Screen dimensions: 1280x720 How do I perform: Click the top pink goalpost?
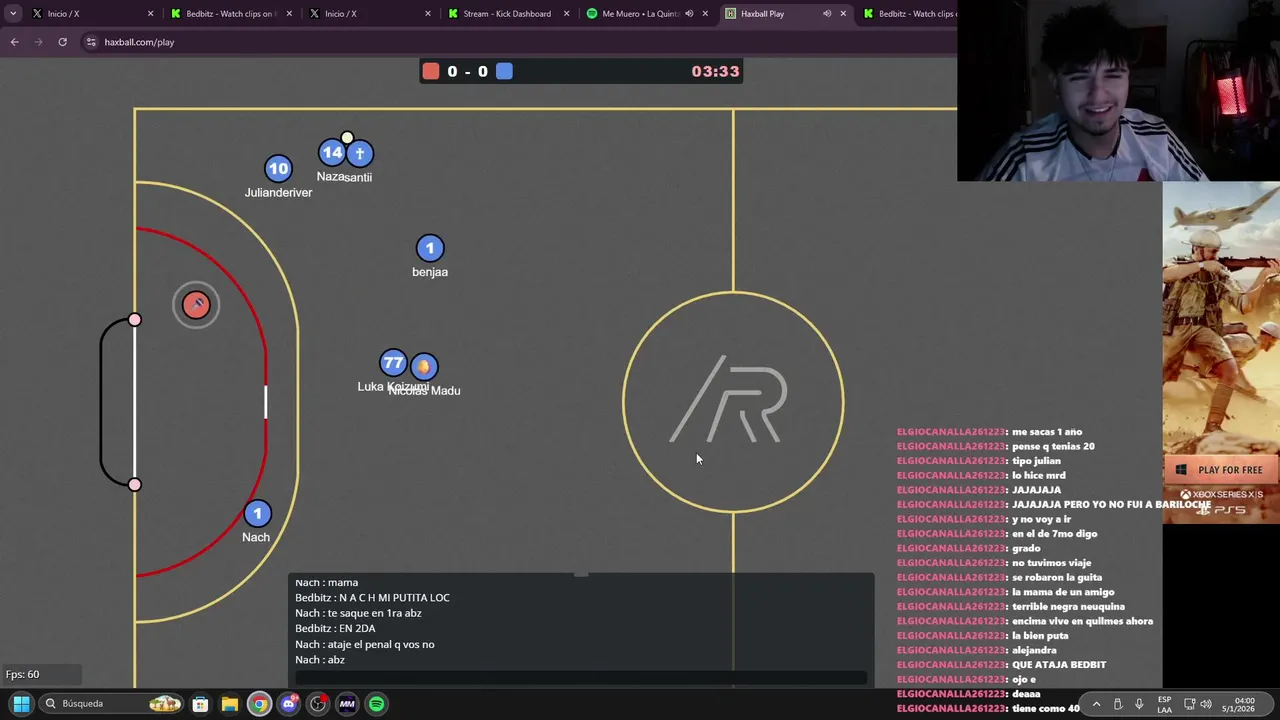coord(135,320)
